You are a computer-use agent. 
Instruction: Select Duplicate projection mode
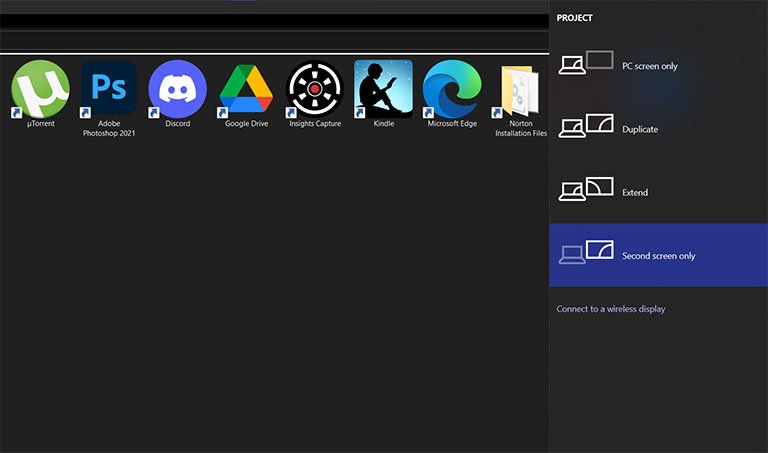coord(658,129)
